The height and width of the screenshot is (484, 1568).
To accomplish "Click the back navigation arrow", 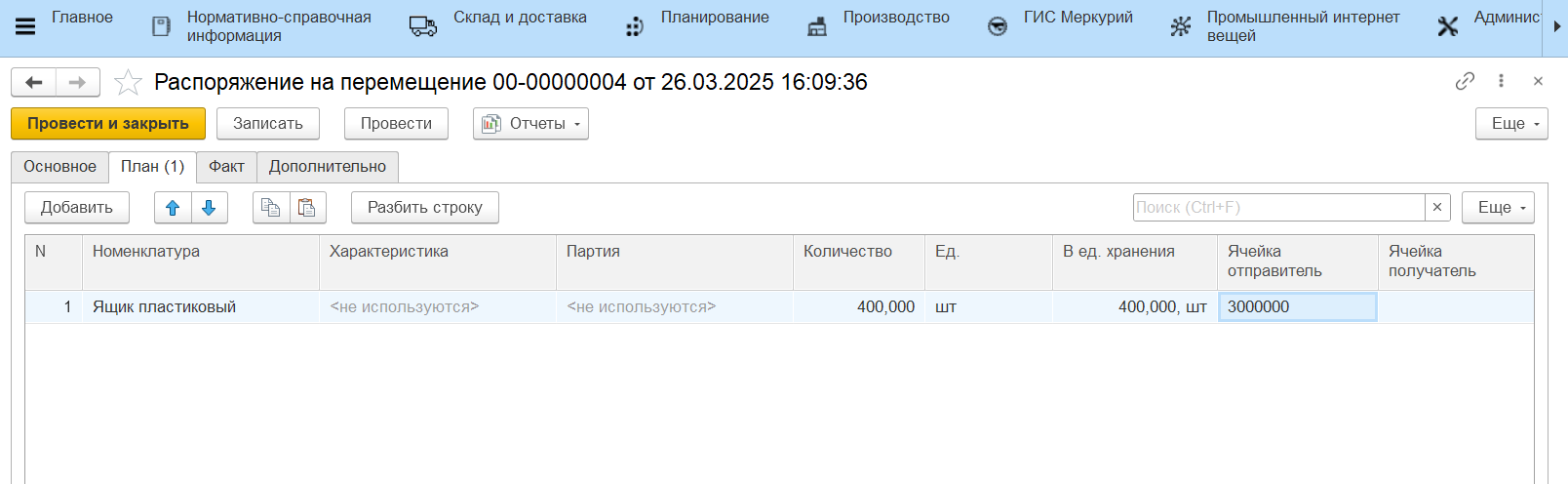I will pos(34,83).
